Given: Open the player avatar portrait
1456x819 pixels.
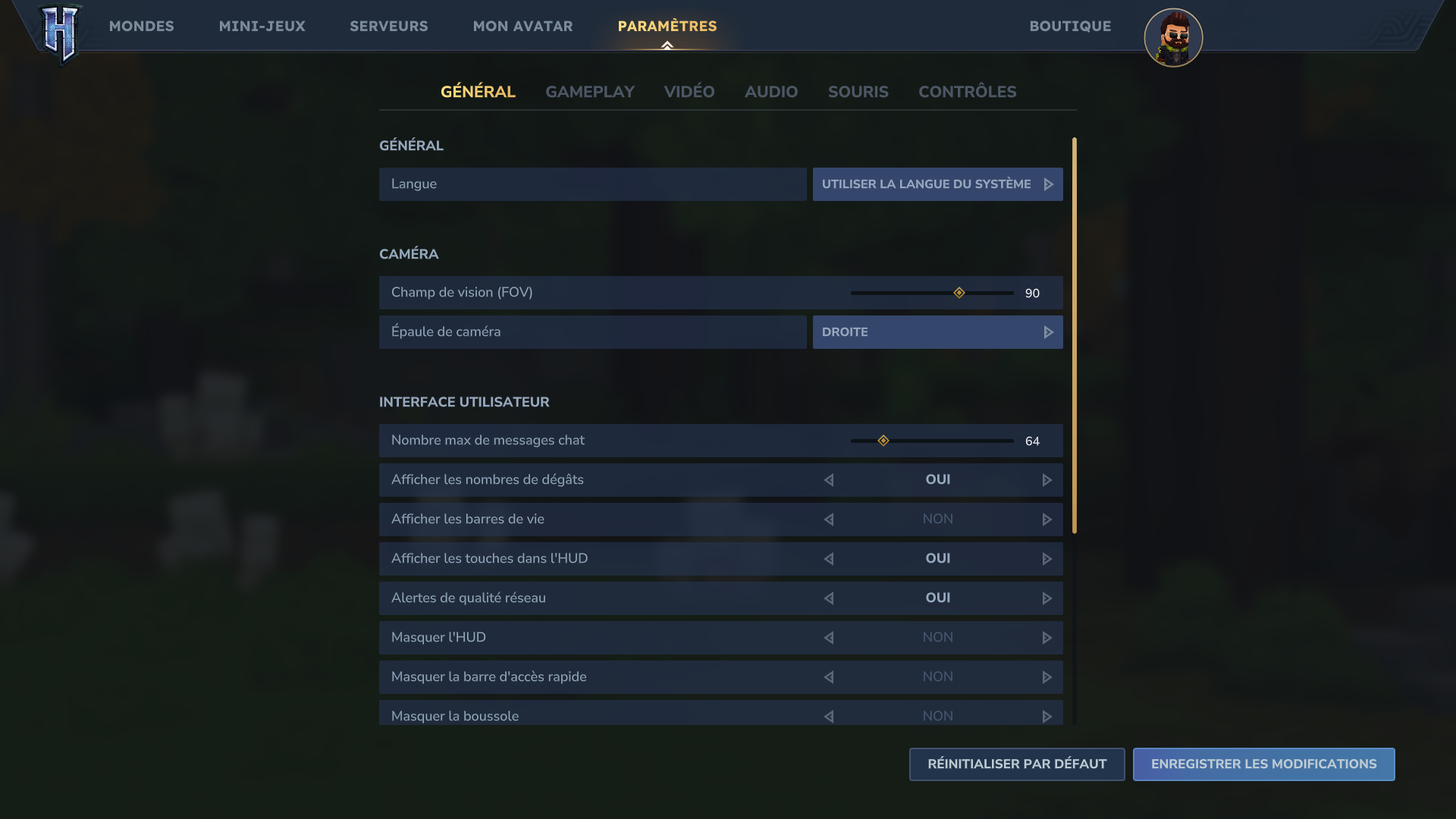Looking at the screenshot, I should [1173, 38].
